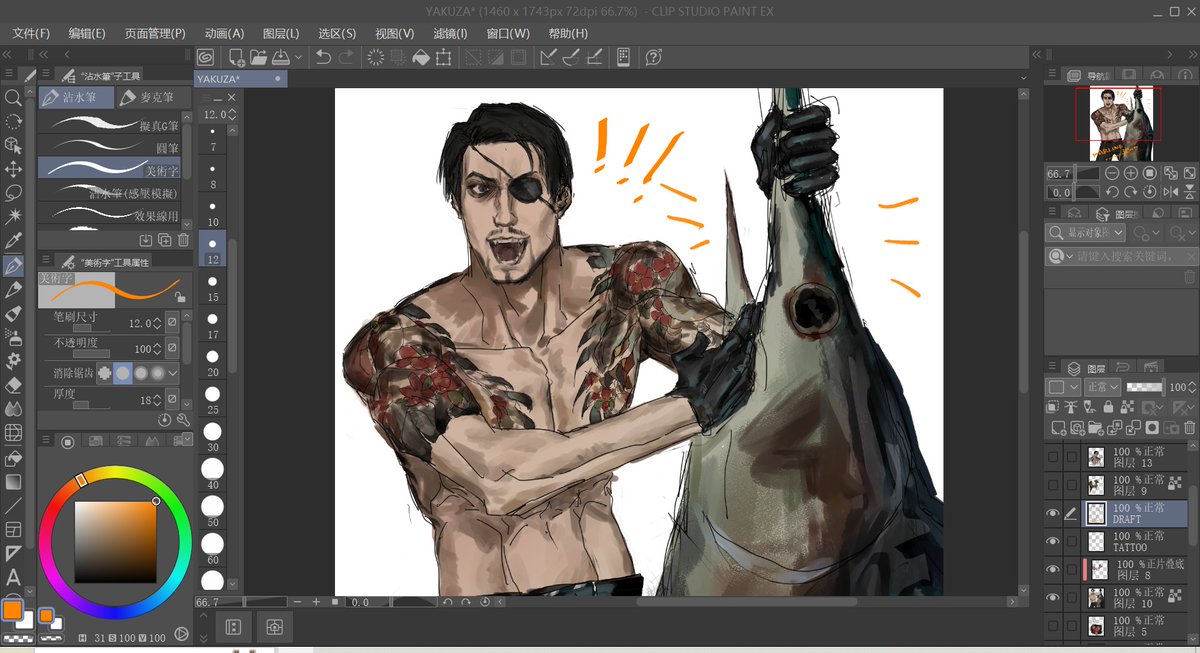Click the Navigator canvas thumbnail
Viewport: 1200px width, 653px height.
pos(1120,123)
